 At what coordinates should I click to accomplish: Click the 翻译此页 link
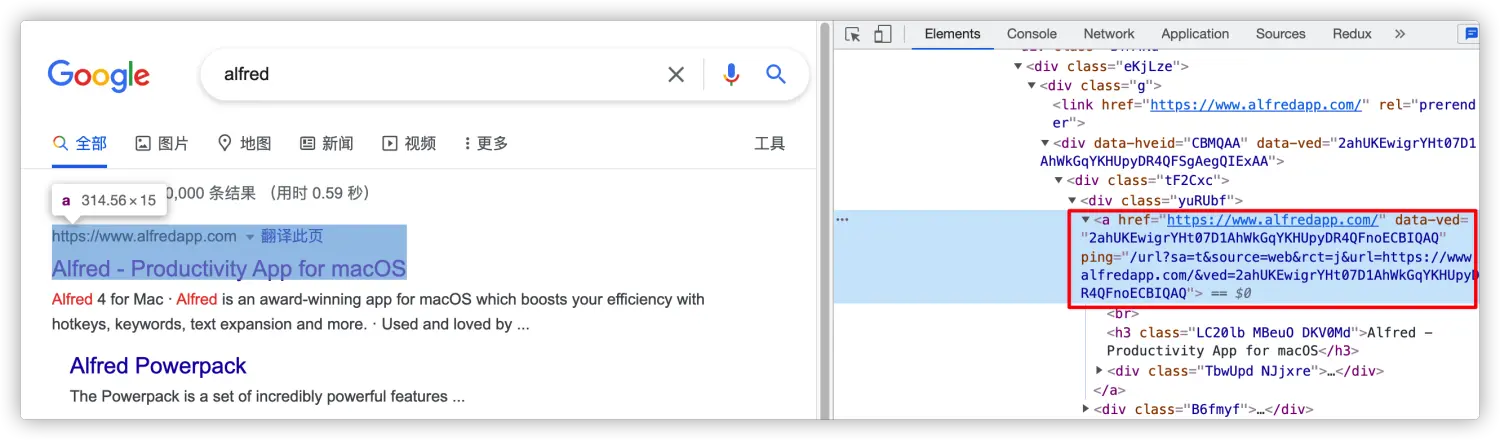coord(292,237)
